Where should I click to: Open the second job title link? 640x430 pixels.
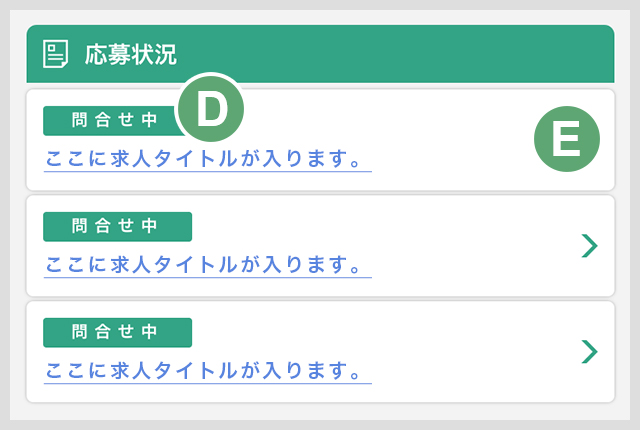click(x=202, y=265)
